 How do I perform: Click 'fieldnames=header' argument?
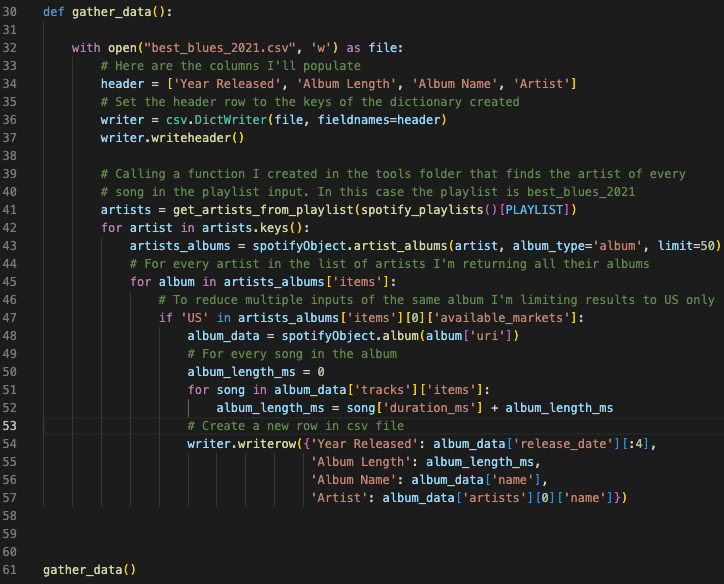pyautogui.click(x=379, y=120)
